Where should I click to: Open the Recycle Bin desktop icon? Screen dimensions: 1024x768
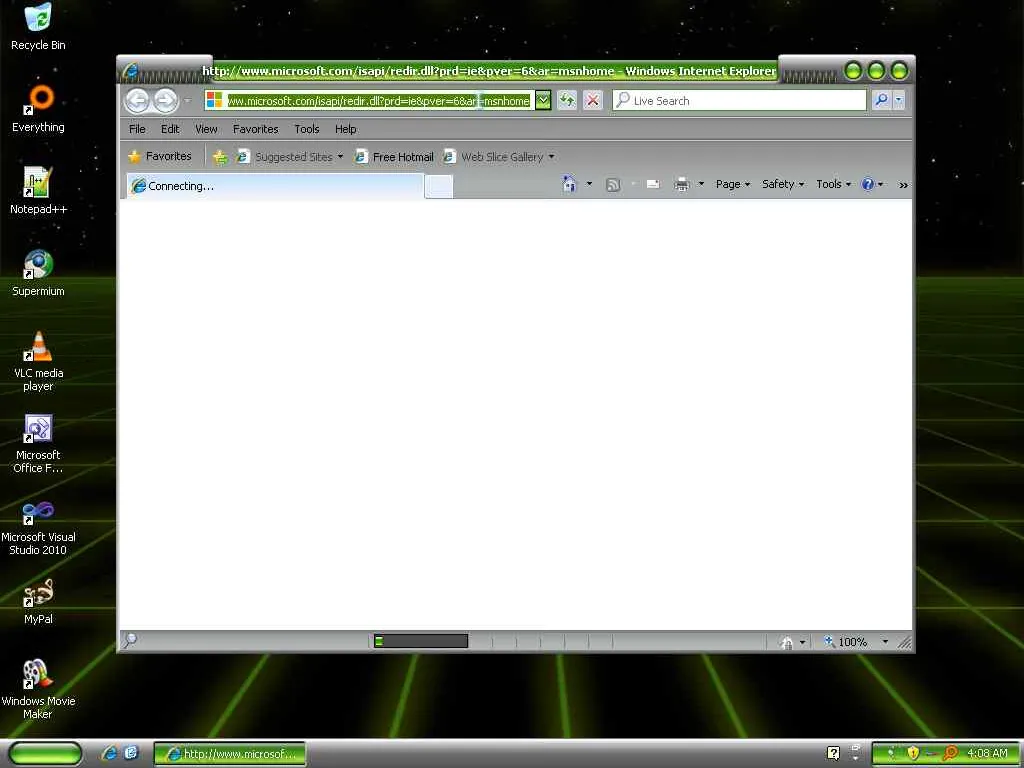coord(38,26)
